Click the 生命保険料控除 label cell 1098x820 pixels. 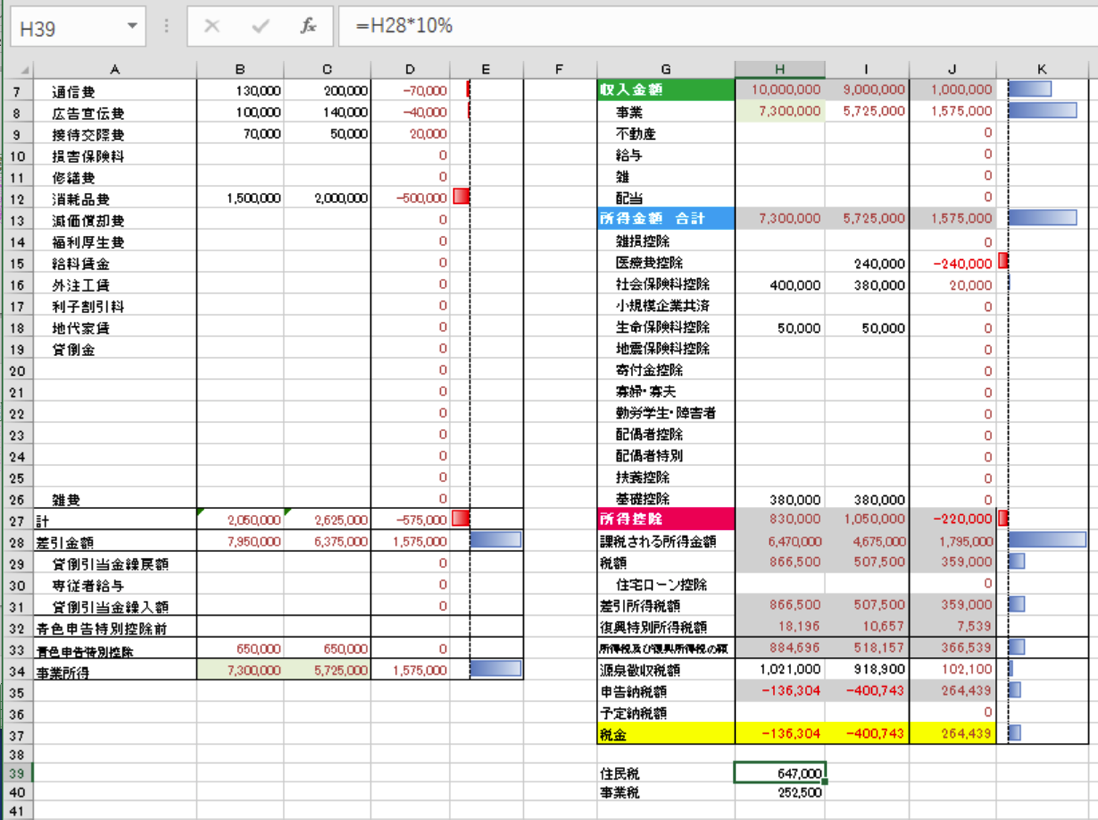[666, 327]
